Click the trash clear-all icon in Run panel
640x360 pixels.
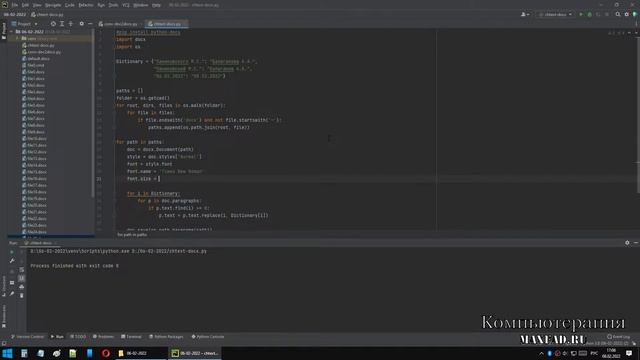point(22,295)
